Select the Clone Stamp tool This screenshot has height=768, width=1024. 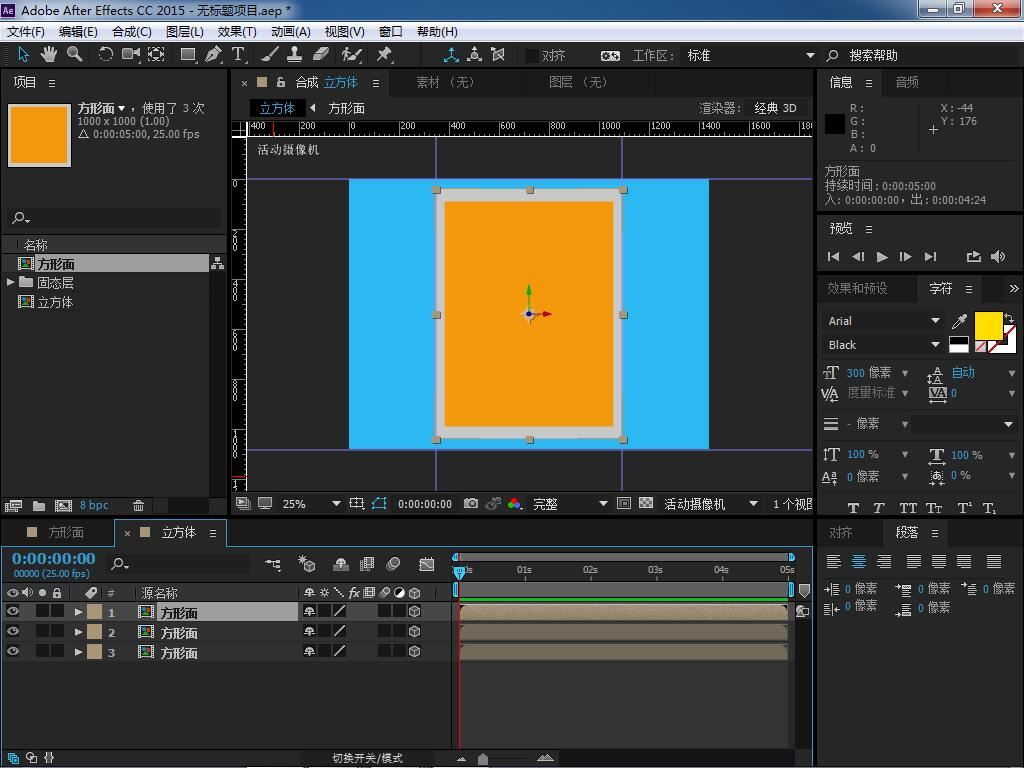[295, 55]
